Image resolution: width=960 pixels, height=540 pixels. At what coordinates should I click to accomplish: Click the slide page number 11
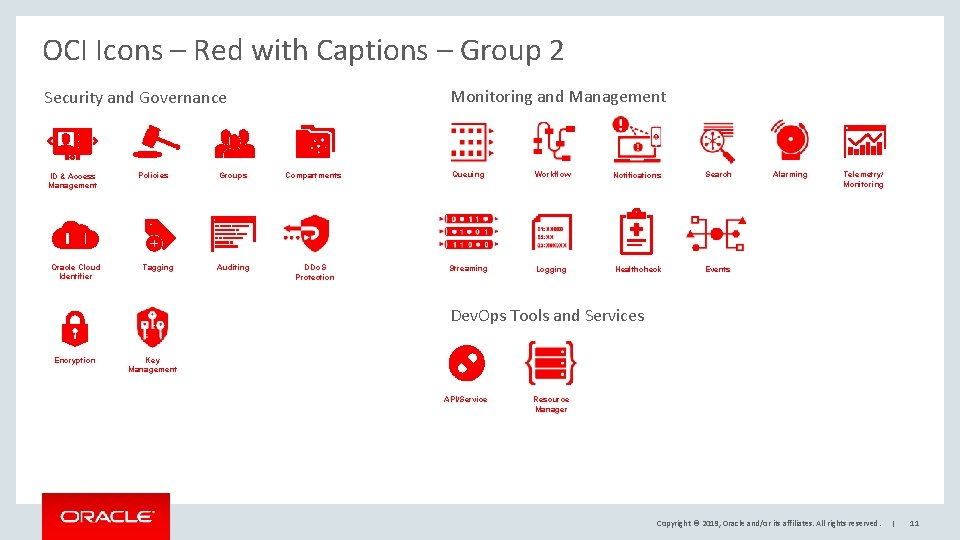[914, 523]
